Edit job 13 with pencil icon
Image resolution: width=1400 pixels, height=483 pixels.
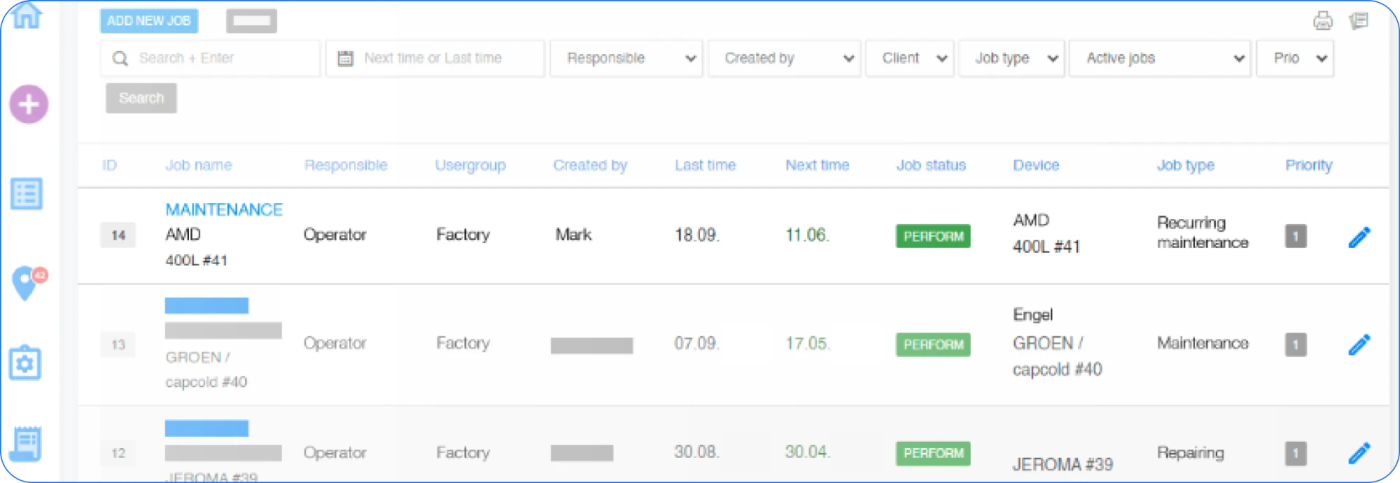click(1359, 345)
